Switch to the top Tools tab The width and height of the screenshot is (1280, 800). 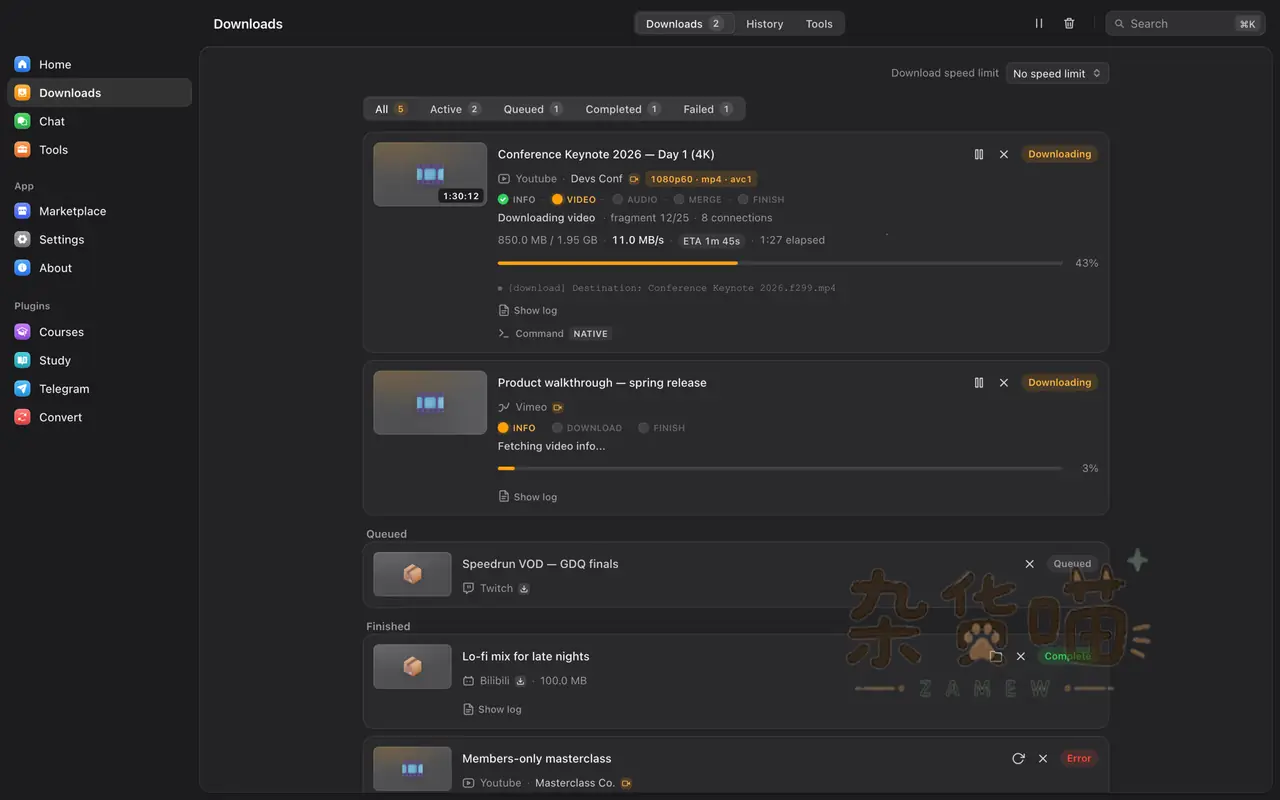pyautogui.click(x=819, y=23)
